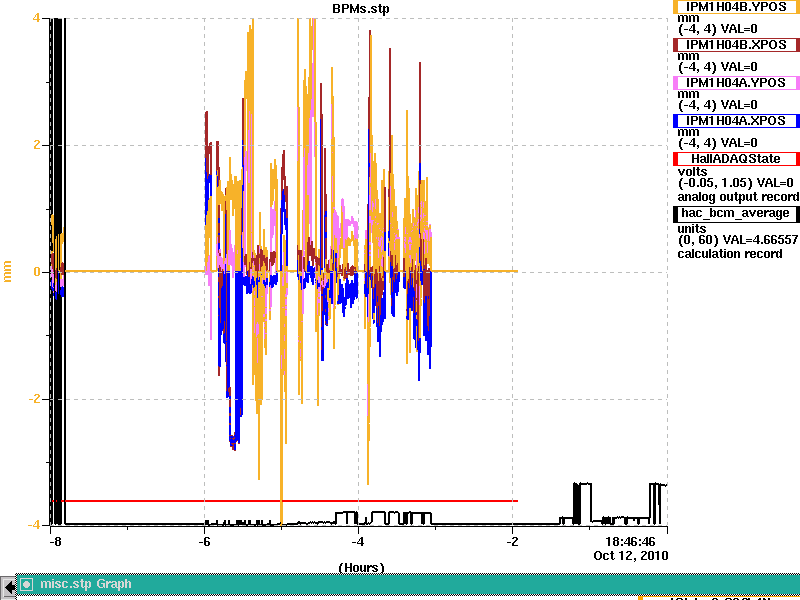800x600 pixels.
Task: Click the BPMs.stp graph title
Action: [x=361, y=9]
